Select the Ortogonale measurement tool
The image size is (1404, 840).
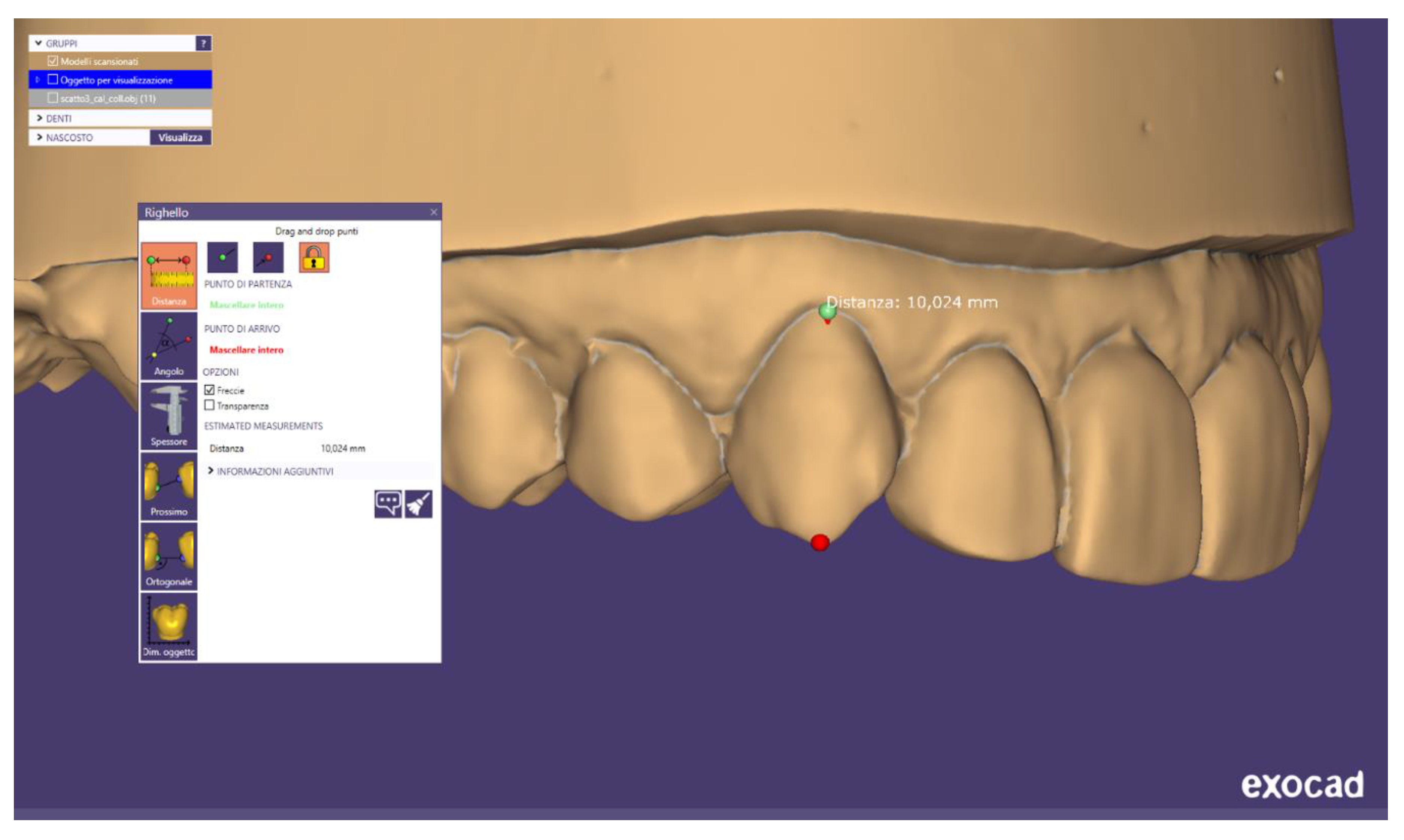tap(169, 557)
